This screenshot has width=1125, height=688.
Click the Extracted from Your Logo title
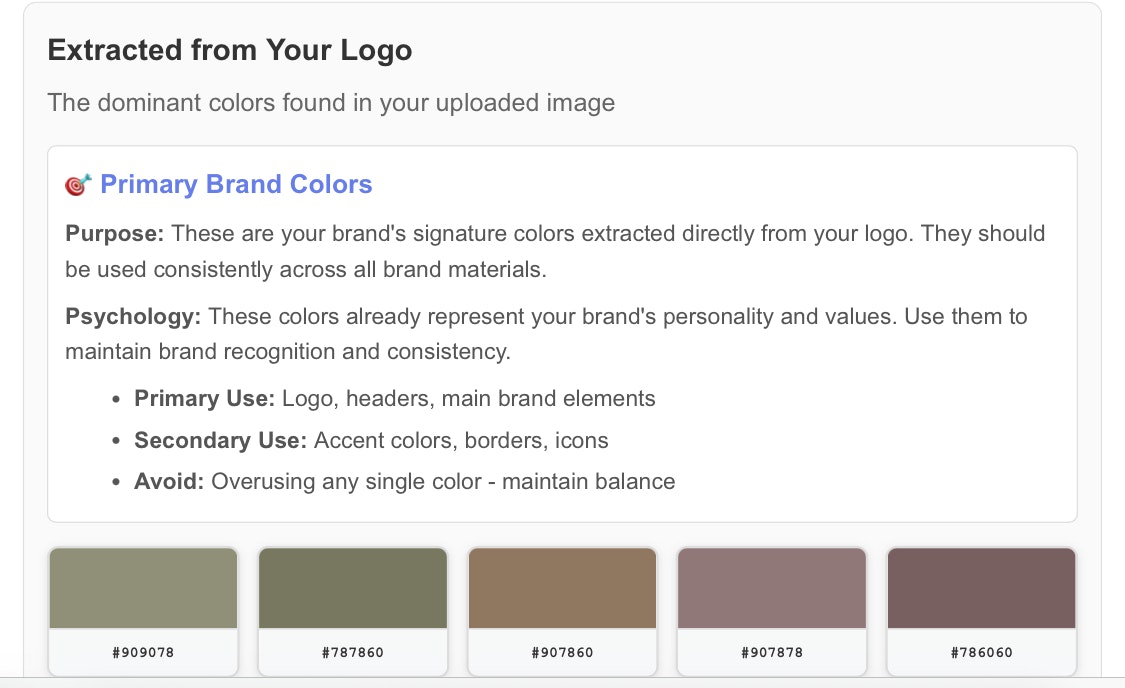coord(230,50)
